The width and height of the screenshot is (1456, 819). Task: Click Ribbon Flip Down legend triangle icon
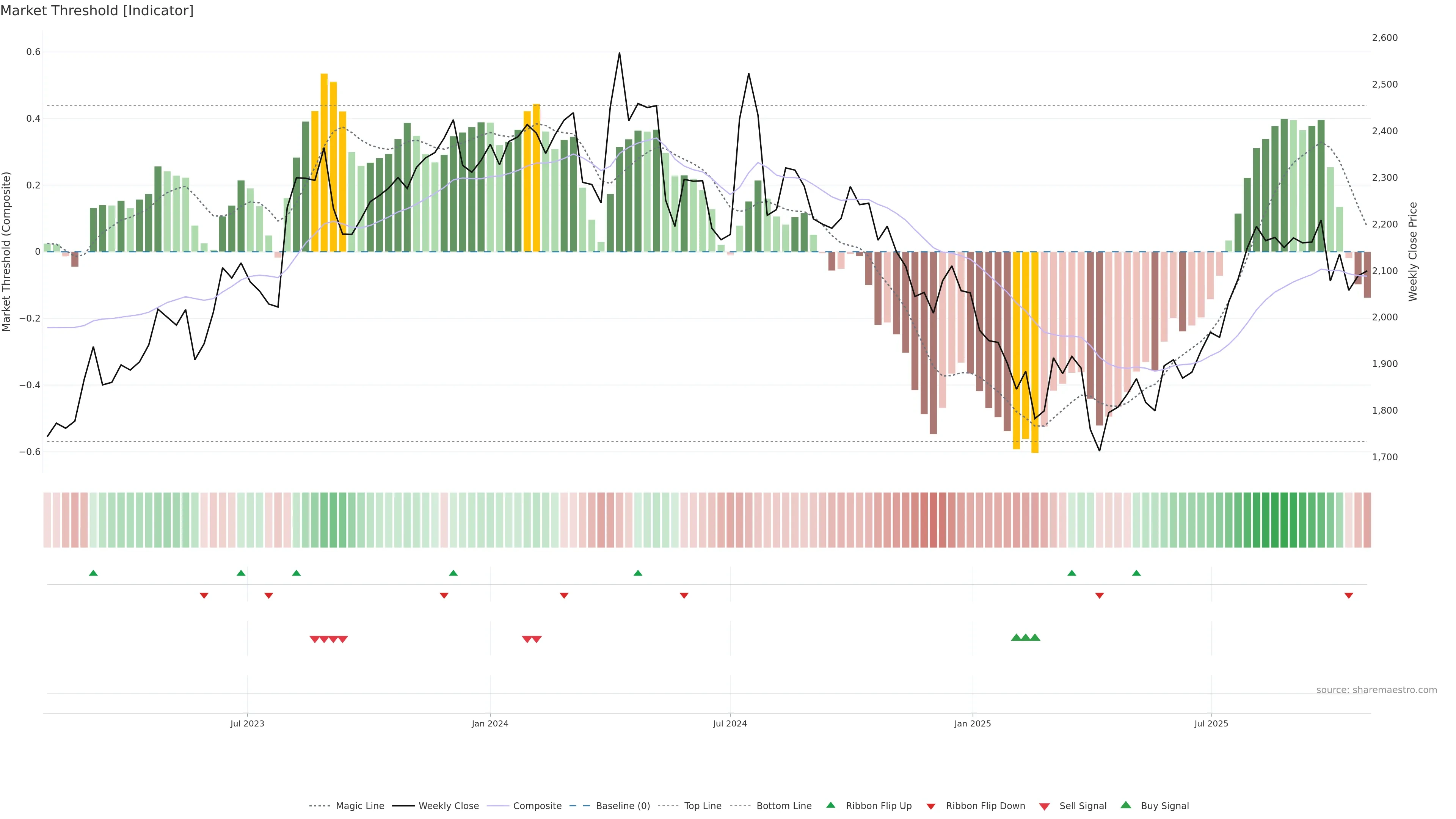(931, 806)
